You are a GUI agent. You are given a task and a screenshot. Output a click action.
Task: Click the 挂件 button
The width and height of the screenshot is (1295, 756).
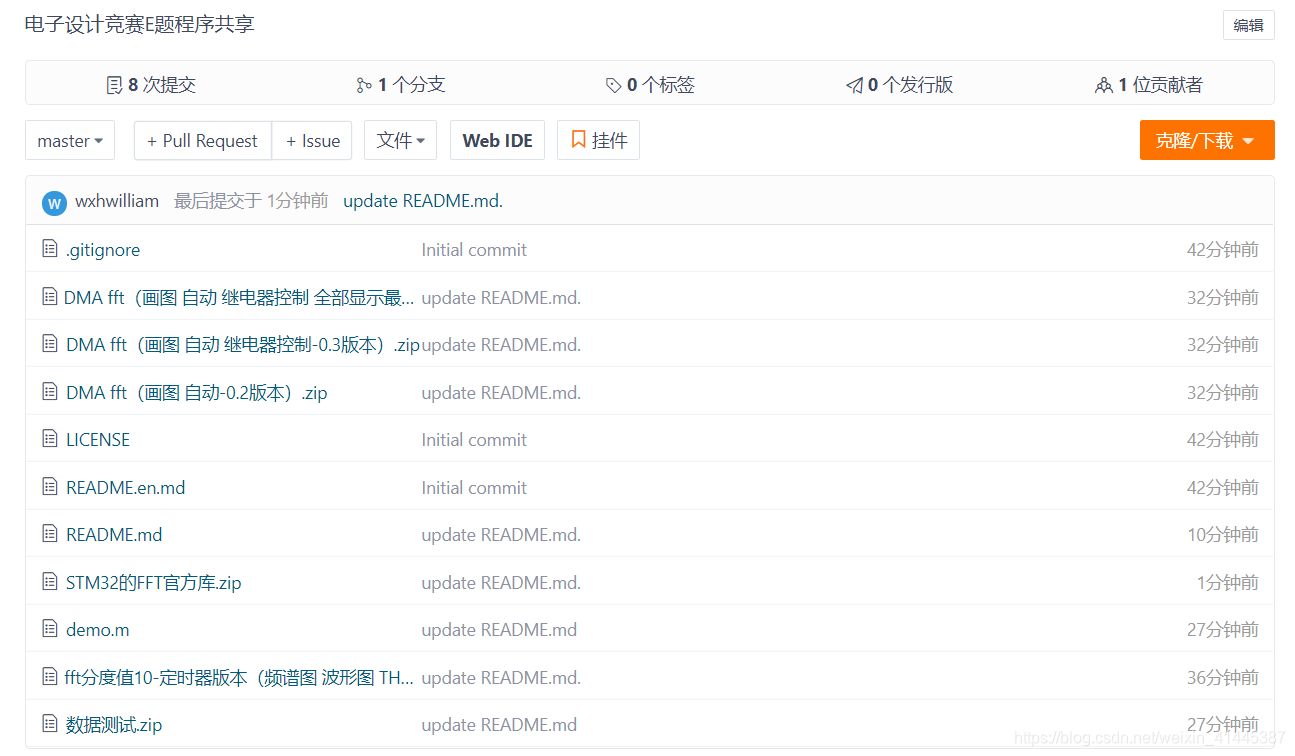[598, 140]
